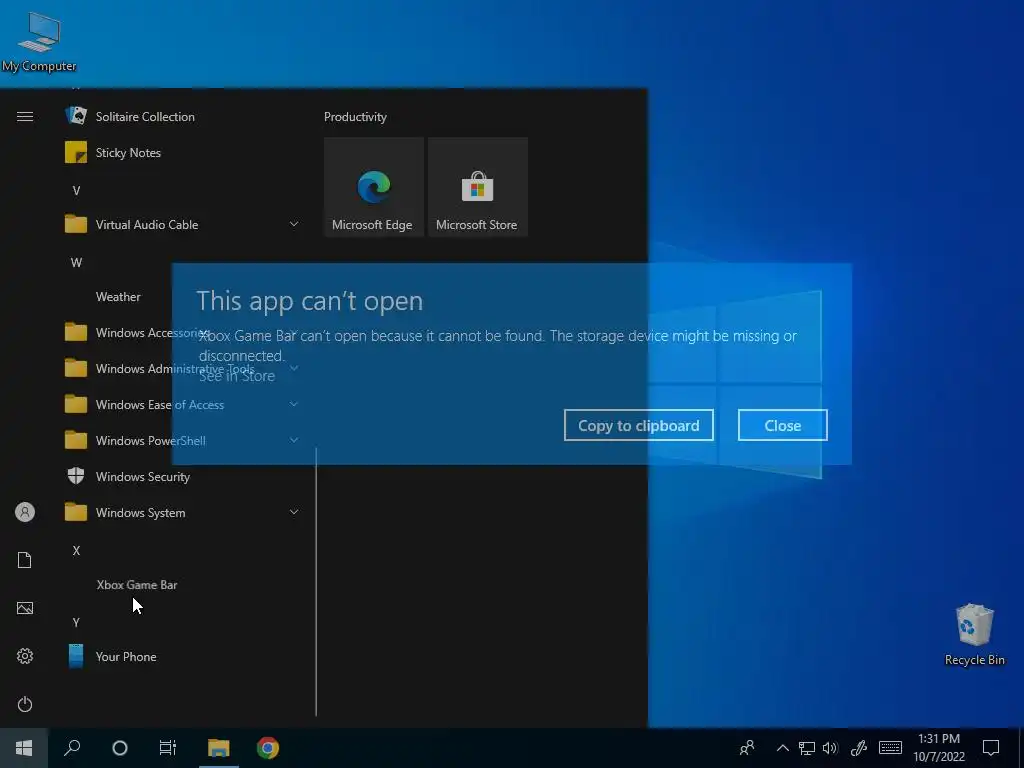The width and height of the screenshot is (1024, 768).
Task: Open the user account icon in Start
Action: (x=25, y=512)
